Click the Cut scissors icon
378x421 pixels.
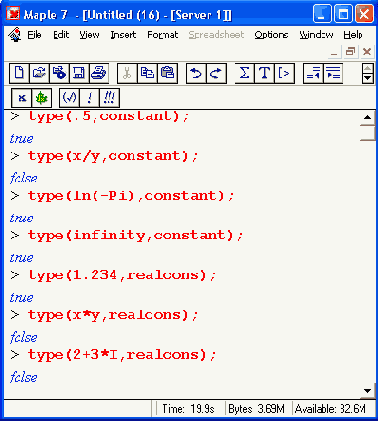click(x=127, y=73)
